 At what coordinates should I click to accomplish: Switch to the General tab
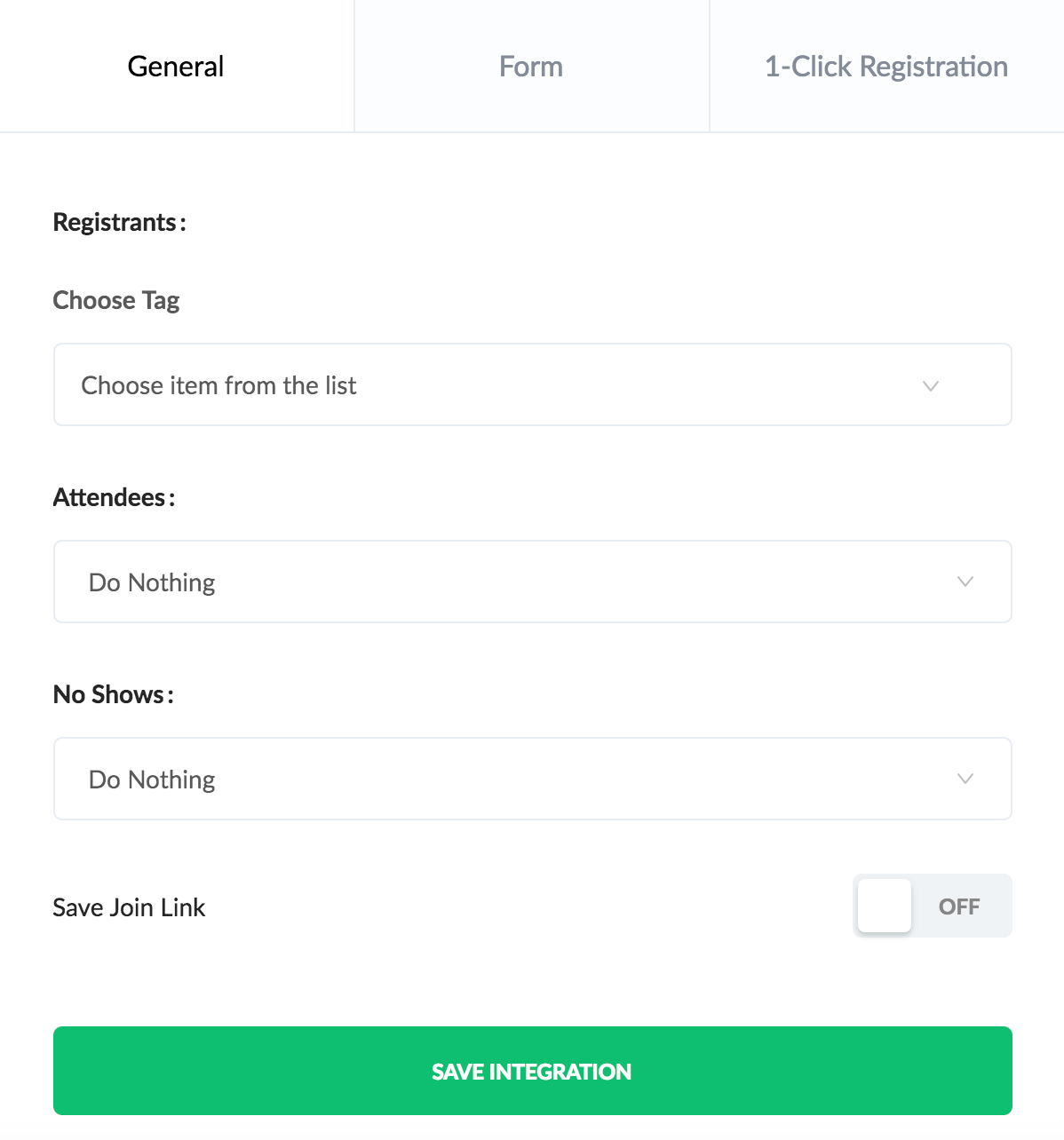176,67
